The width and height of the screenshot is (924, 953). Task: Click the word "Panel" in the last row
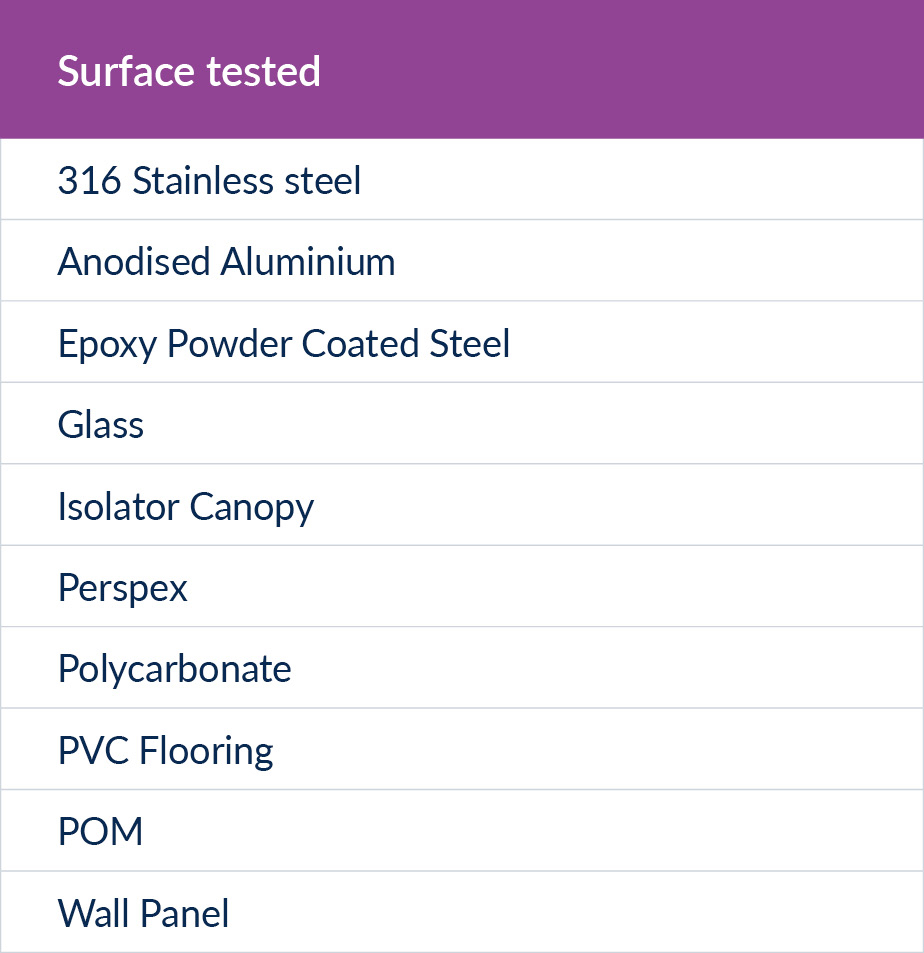184,913
